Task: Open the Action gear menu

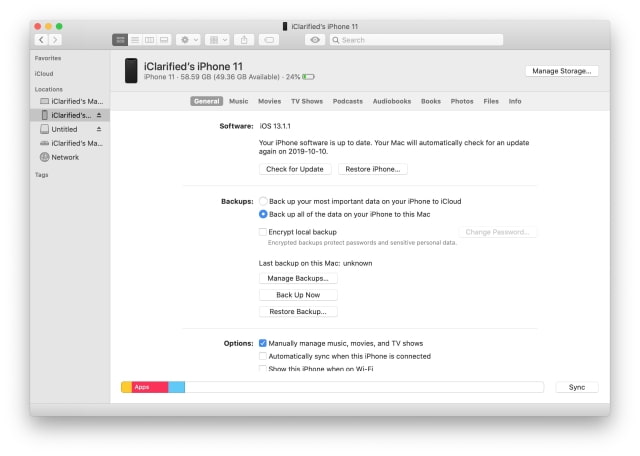Action: click(189, 40)
